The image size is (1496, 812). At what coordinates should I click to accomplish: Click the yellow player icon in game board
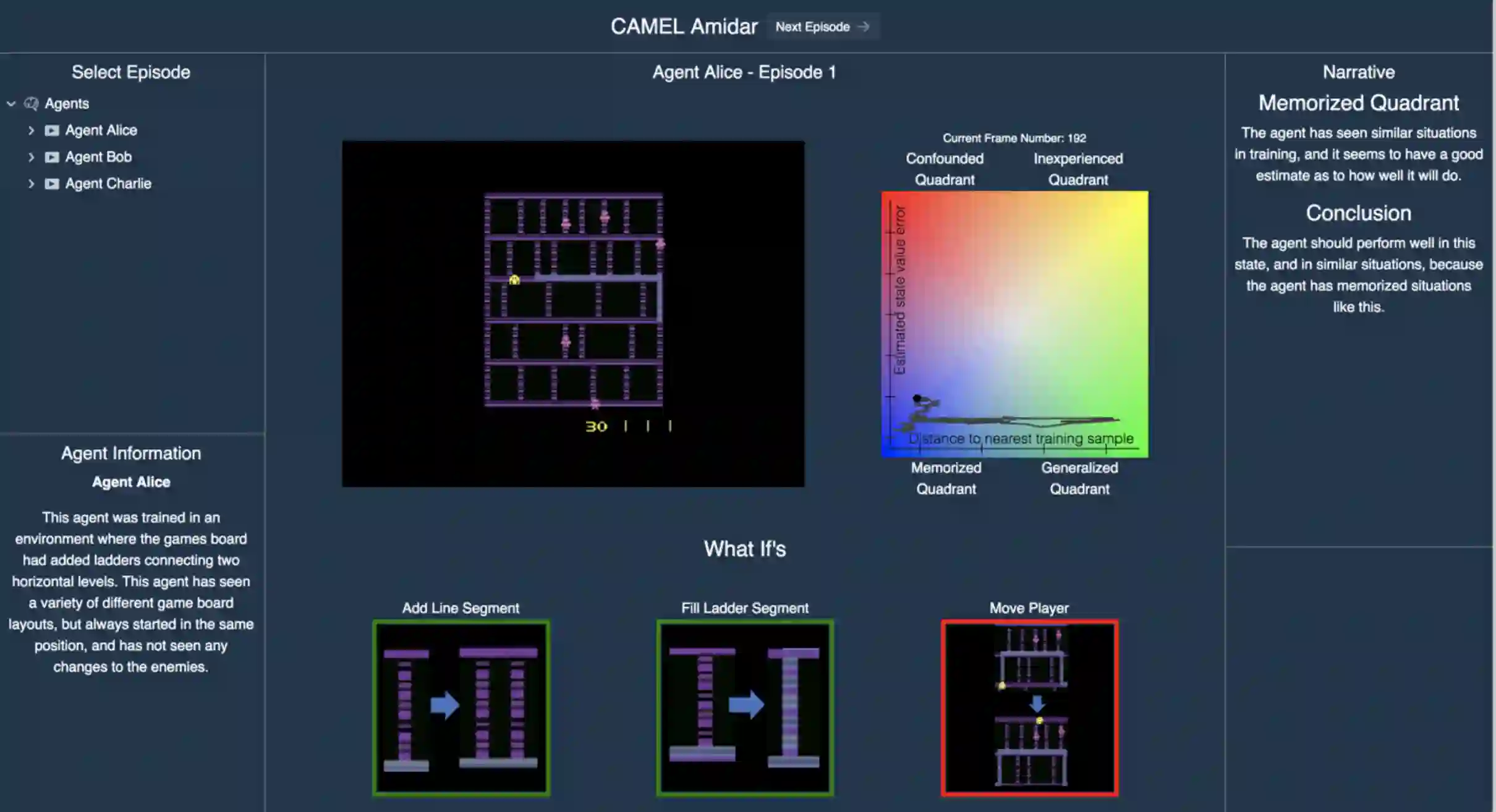514,280
